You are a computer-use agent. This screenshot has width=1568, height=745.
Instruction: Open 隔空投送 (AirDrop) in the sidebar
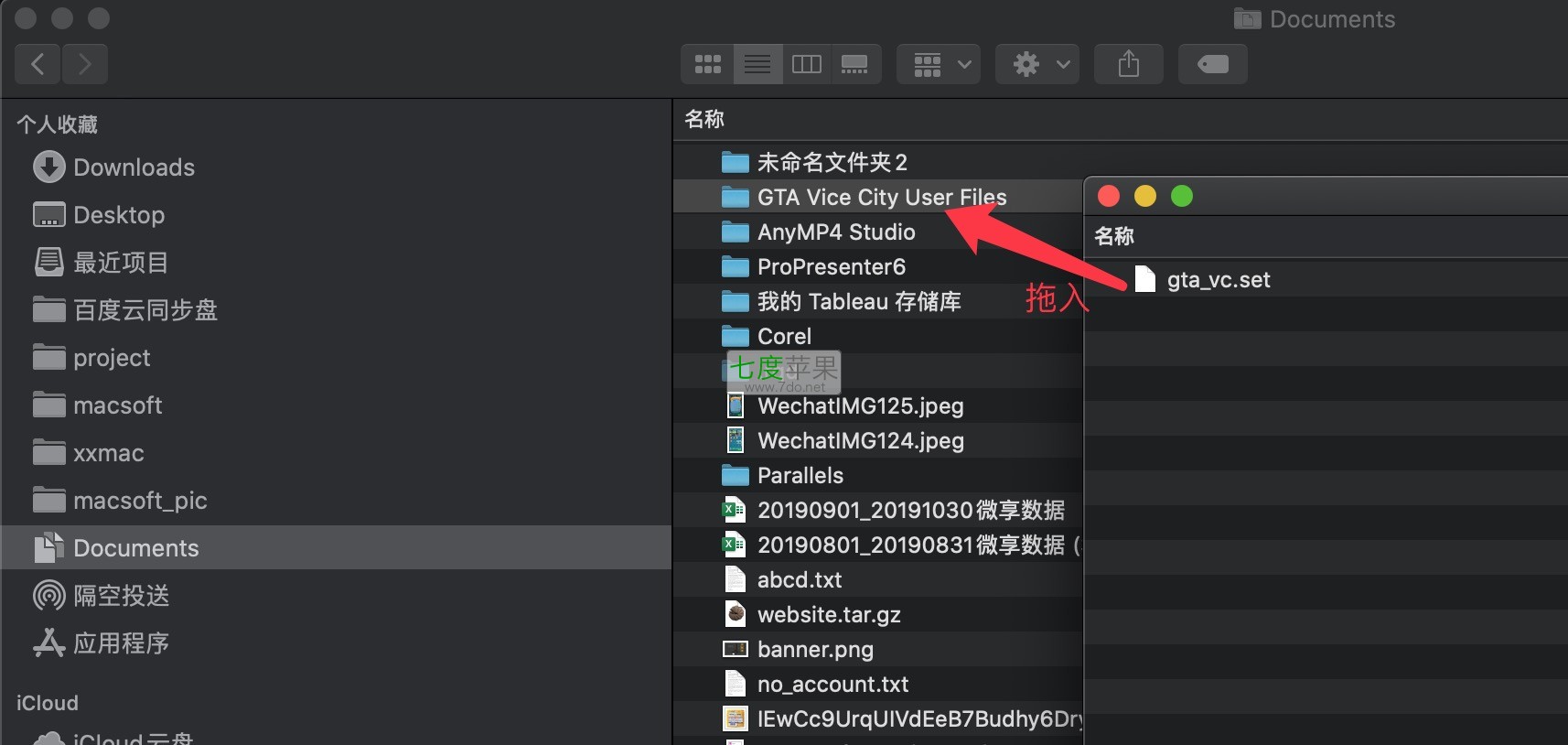click(337, 596)
